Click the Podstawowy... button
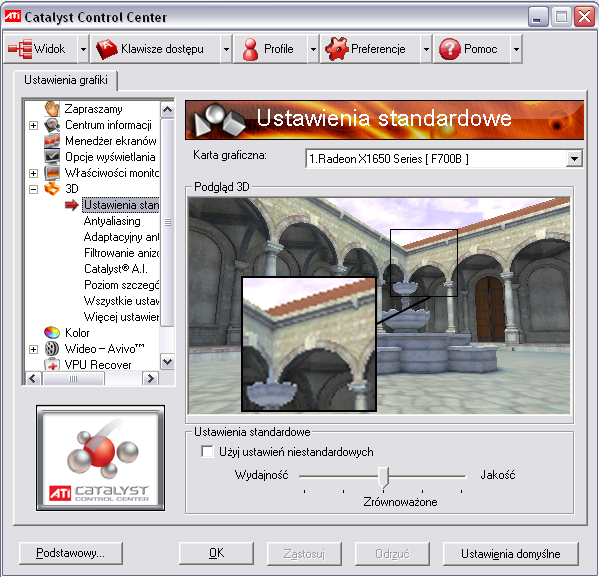 point(71,553)
